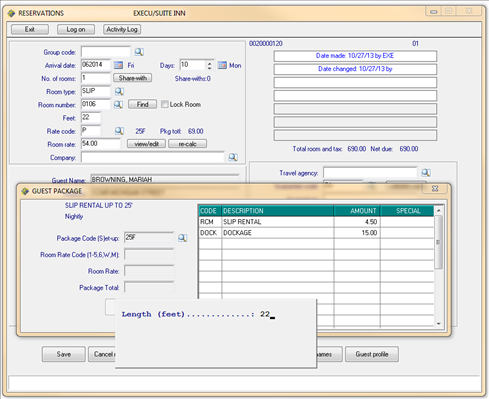Focus the Travel agency field

(x=370, y=172)
